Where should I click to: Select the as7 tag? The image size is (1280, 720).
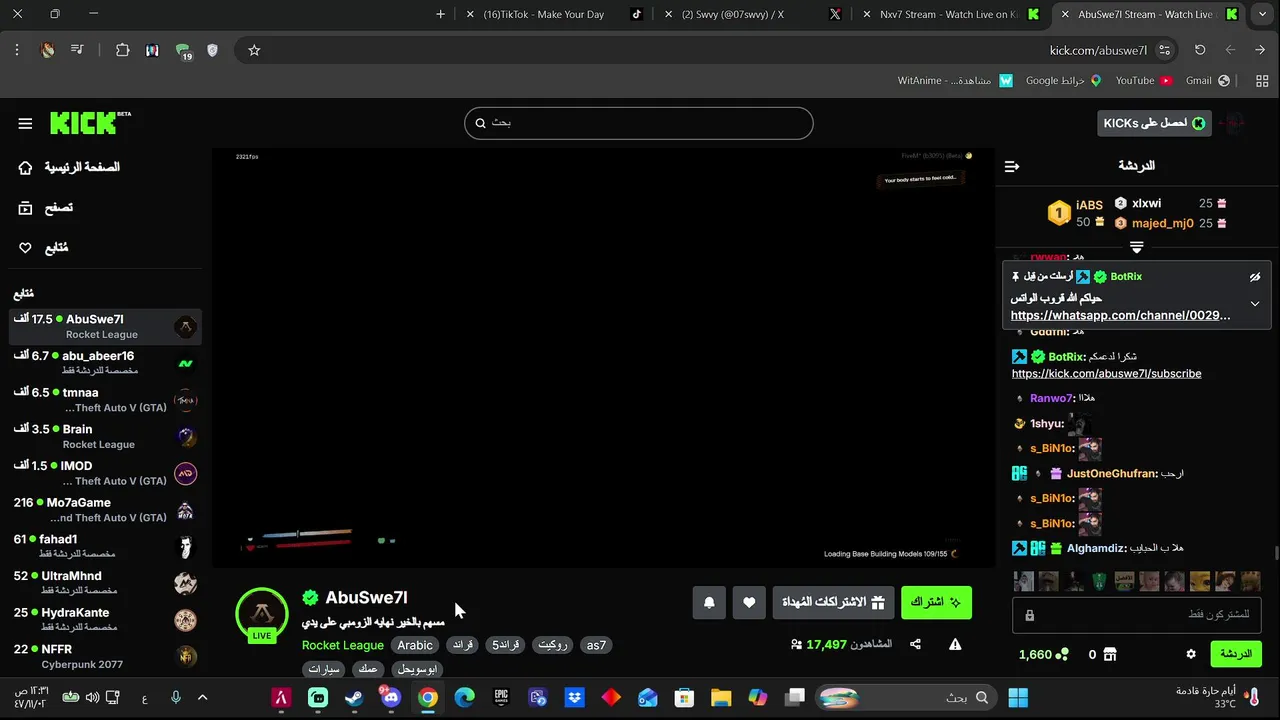coord(596,645)
